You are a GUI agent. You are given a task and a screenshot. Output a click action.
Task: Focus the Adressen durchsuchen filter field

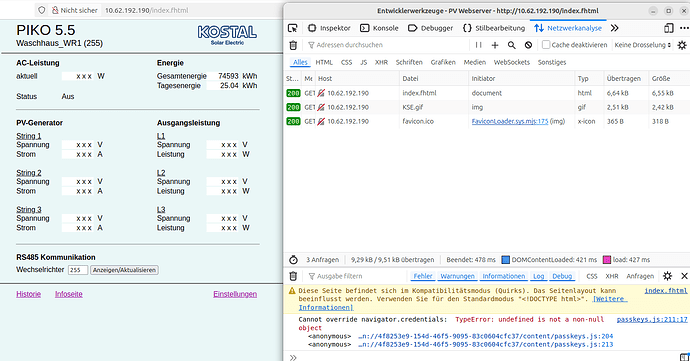(387, 45)
